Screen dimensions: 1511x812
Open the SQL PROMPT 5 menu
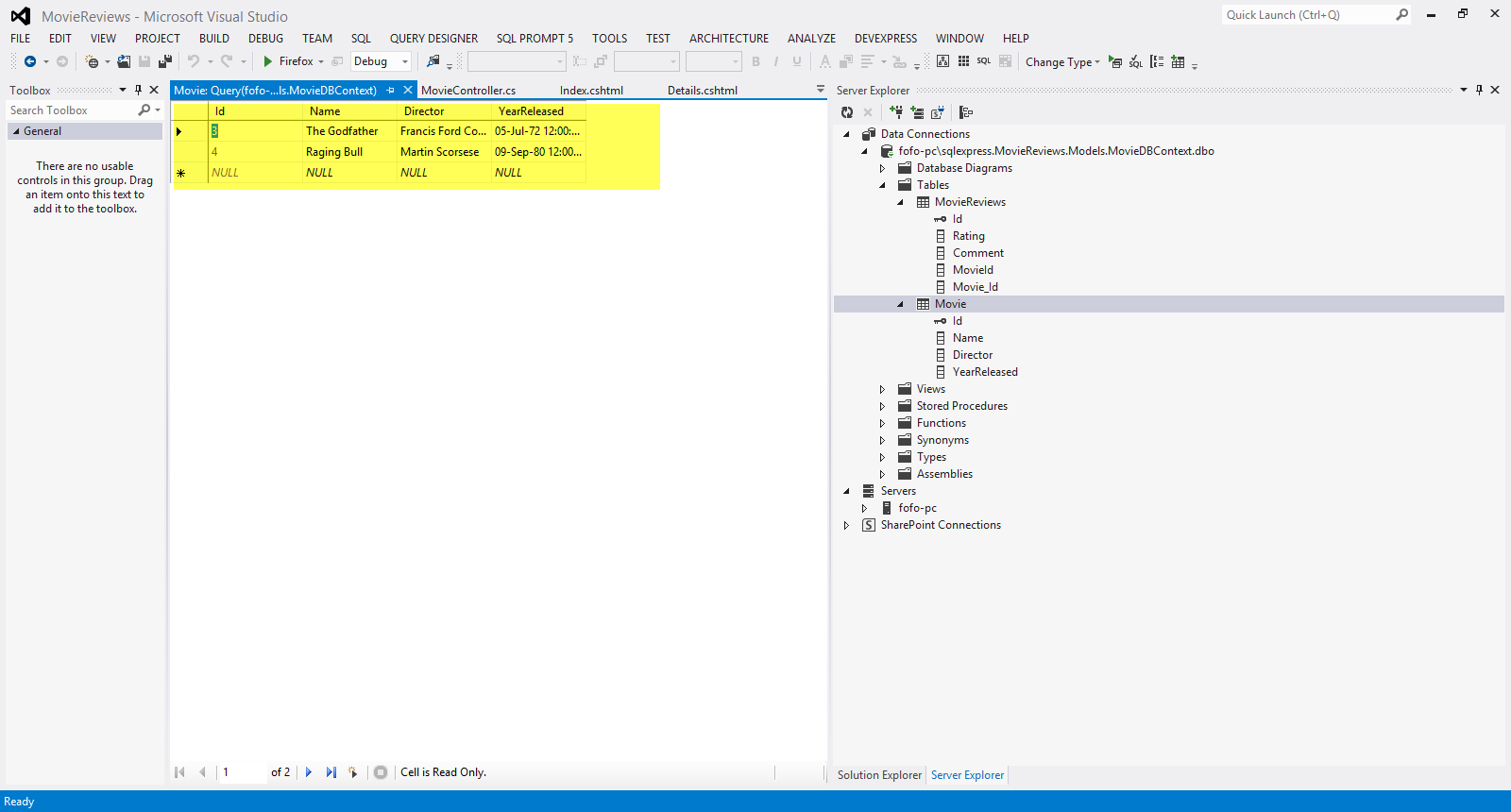[x=535, y=39]
